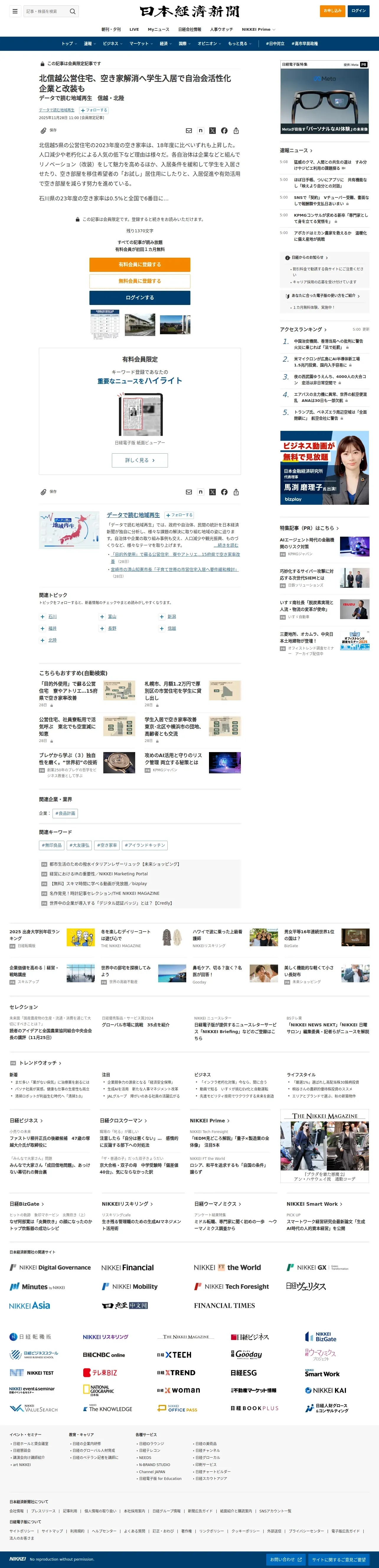Click the X icon below article box
Image resolution: width=379 pixels, height=1568 pixels.
point(212,492)
